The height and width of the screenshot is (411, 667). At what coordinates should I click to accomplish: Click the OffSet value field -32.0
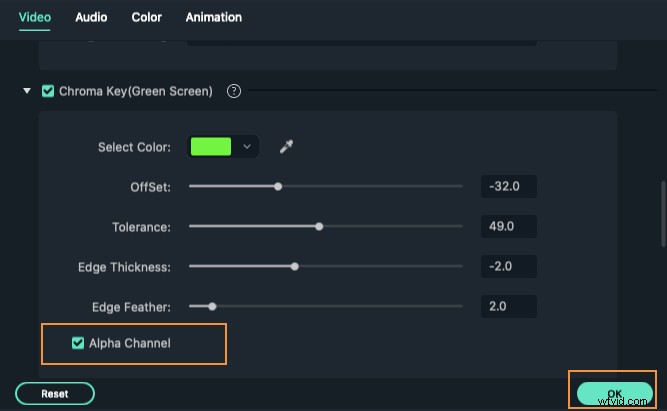pyautogui.click(x=509, y=186)
